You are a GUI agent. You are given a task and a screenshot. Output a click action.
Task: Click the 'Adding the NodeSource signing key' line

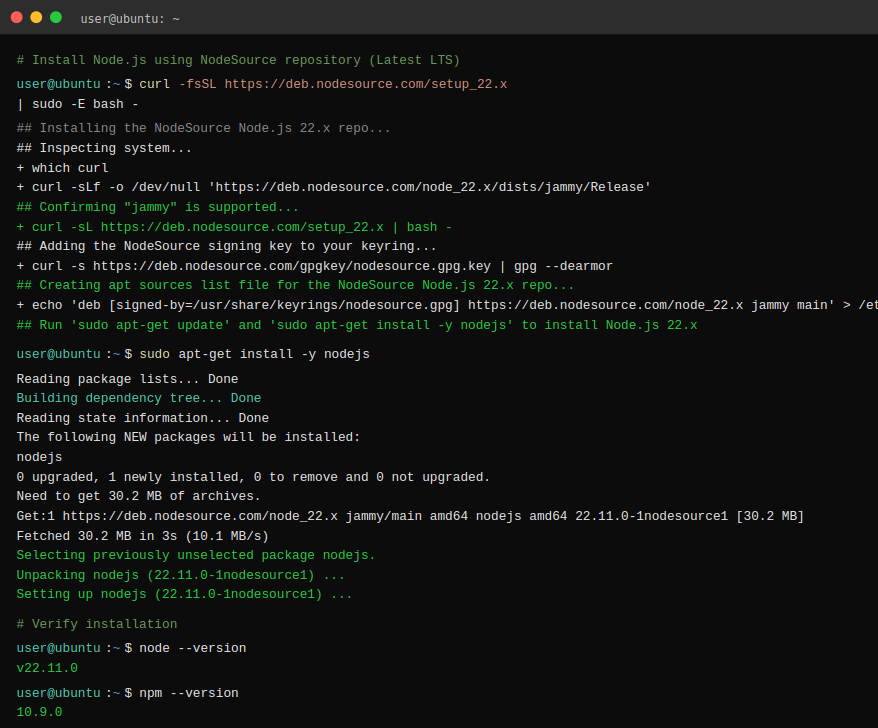pos(226,246)
